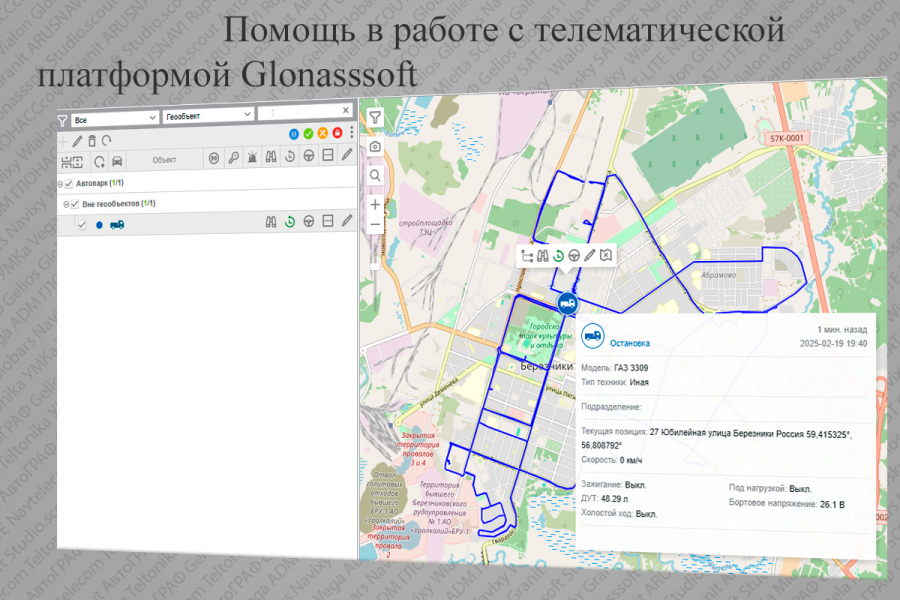Toggle the green checkmark status filter circle
The height and width of the screenshot is (600, 900).
[308, 133]
